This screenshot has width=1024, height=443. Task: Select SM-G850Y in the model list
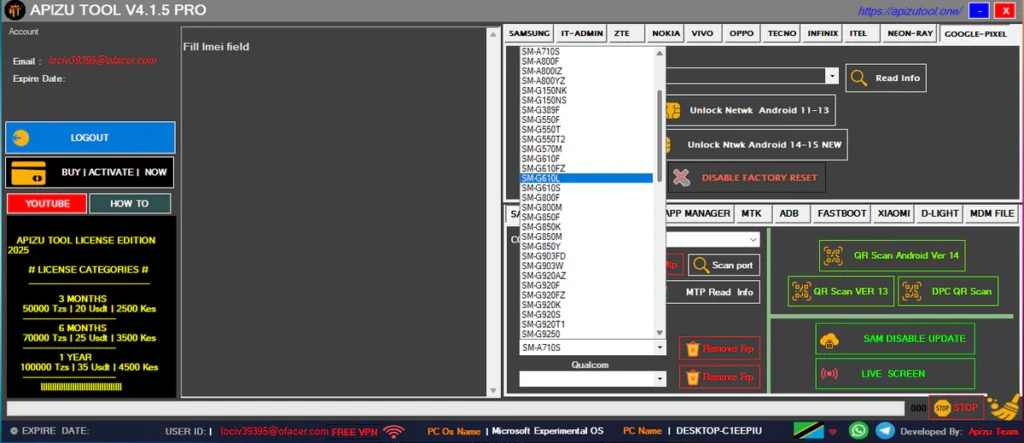[586, 246]
